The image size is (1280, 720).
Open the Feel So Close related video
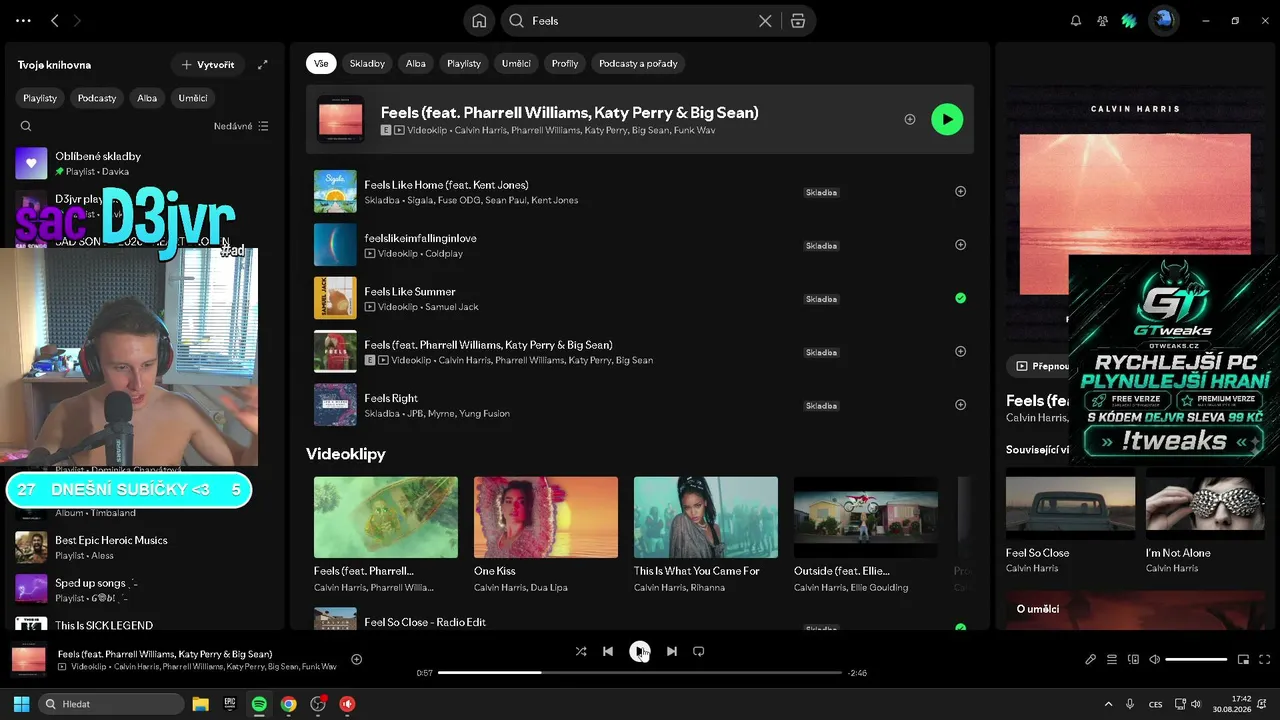[x=1070, y=520]
